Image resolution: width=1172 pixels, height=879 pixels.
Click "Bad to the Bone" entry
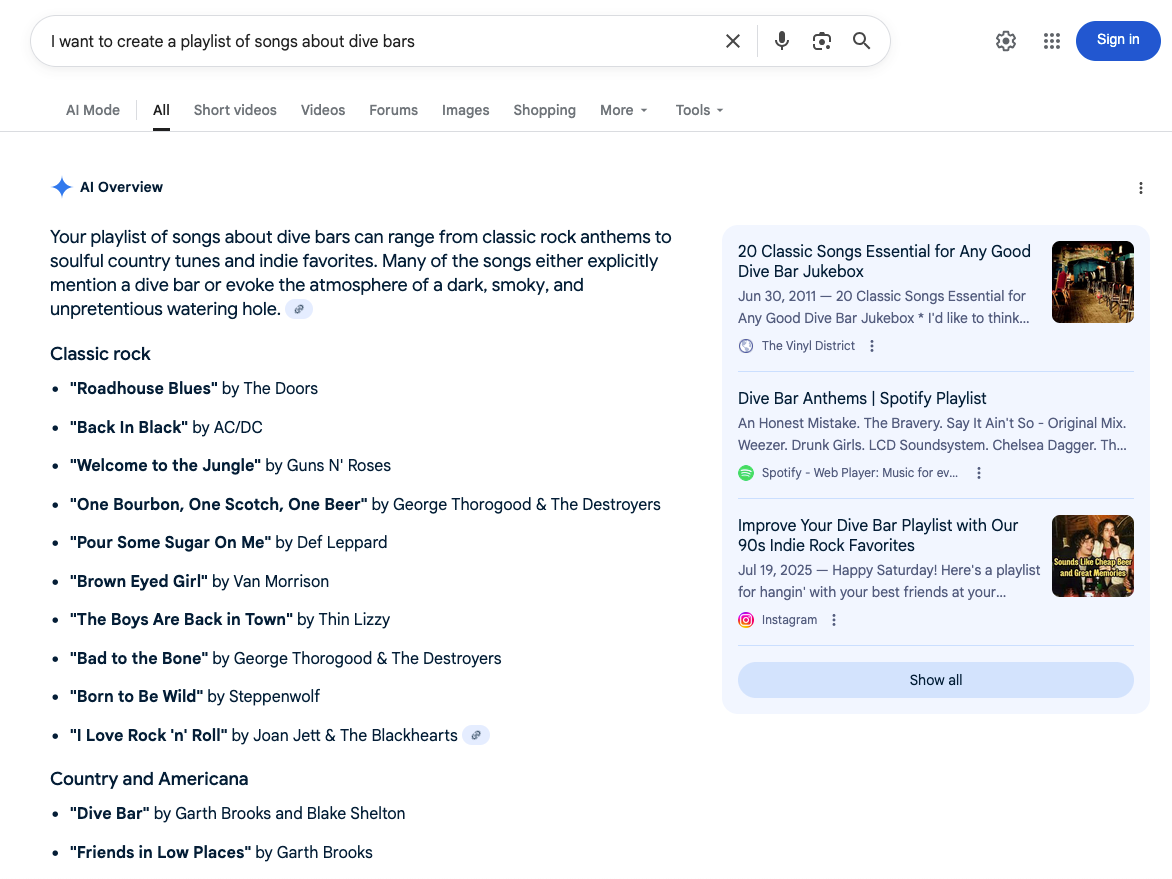pos(286,659)
